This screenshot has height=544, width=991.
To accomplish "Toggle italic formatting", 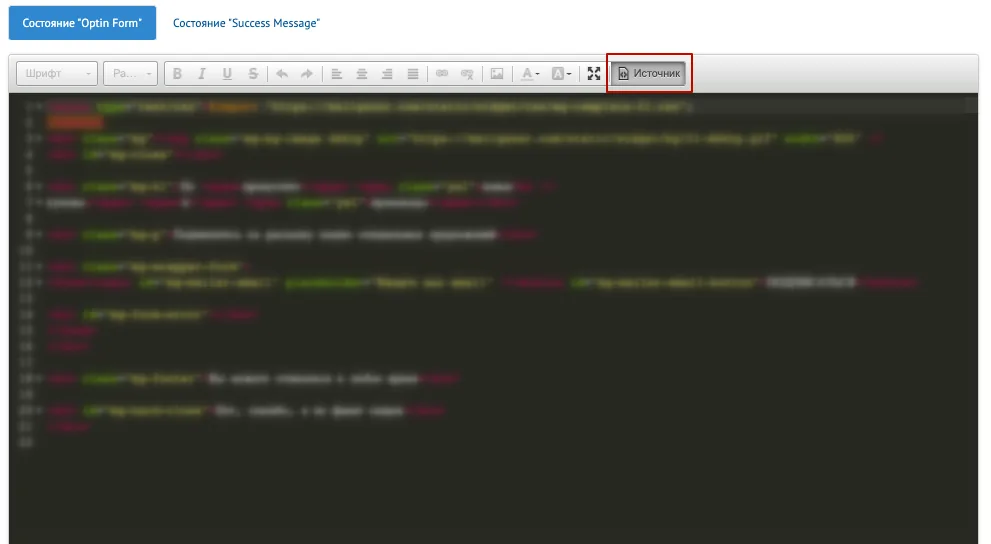I will coord(202,74).
